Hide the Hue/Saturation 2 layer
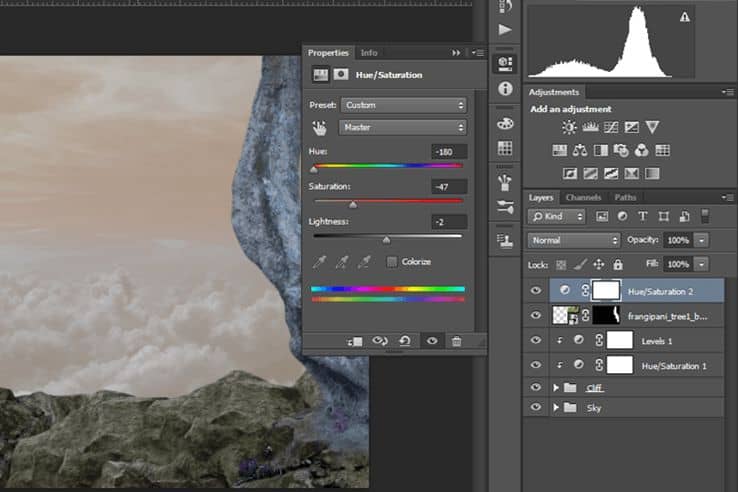This screenshot has width=738, height=492. [x=536, y=290]
